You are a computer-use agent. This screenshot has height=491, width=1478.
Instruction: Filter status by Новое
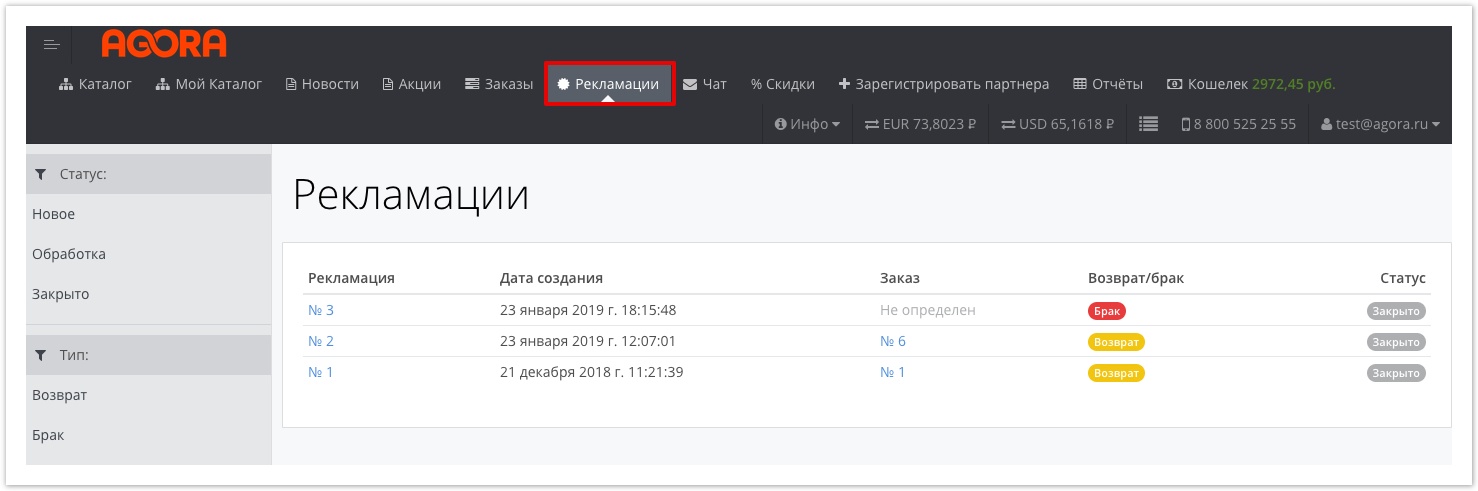tap(148, 214)
